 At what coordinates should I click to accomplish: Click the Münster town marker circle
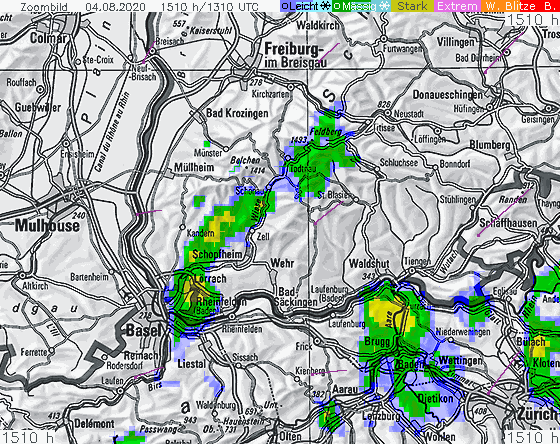[226, 149]
